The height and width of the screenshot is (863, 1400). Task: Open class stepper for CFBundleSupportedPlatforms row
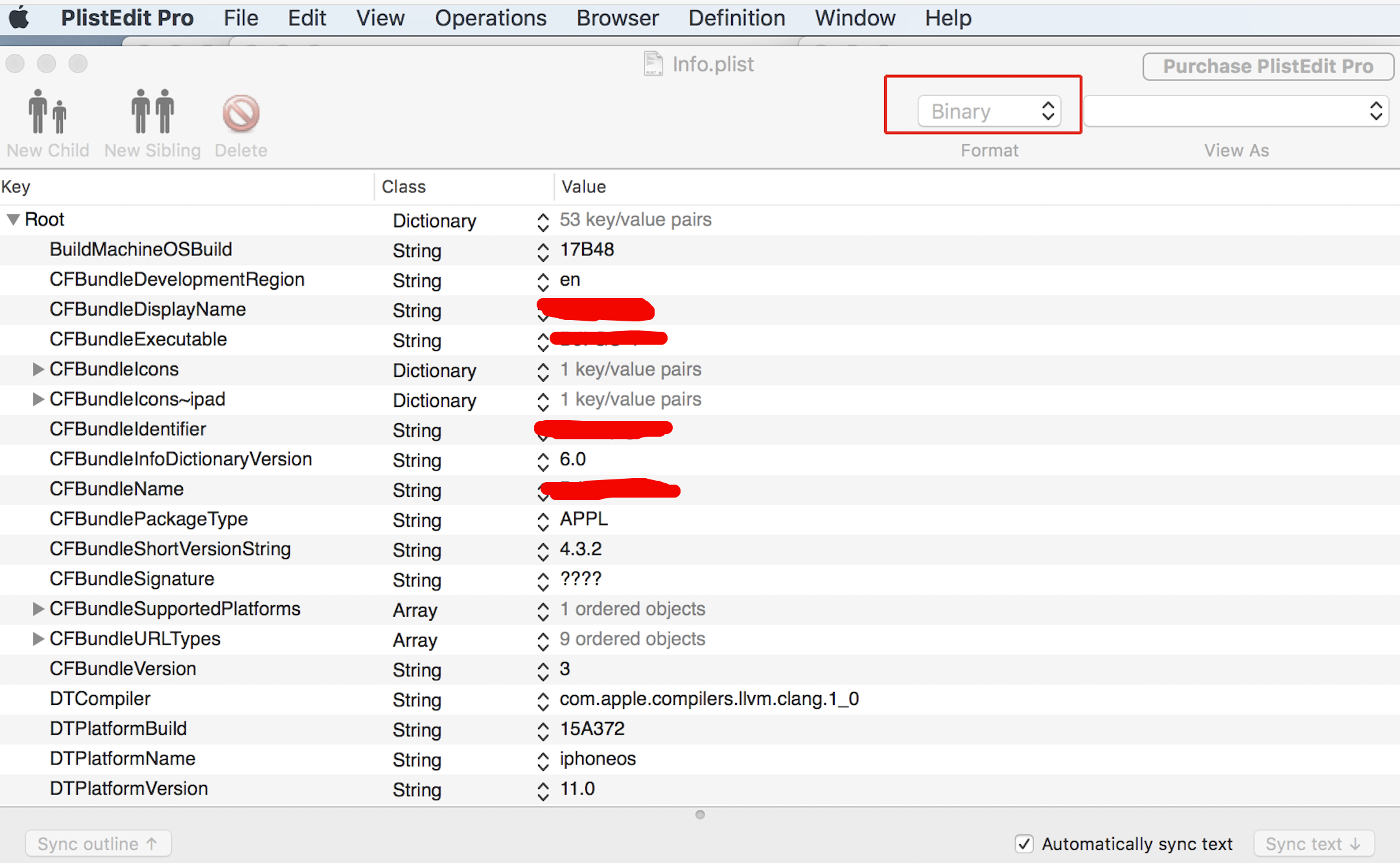coord(543,611)
